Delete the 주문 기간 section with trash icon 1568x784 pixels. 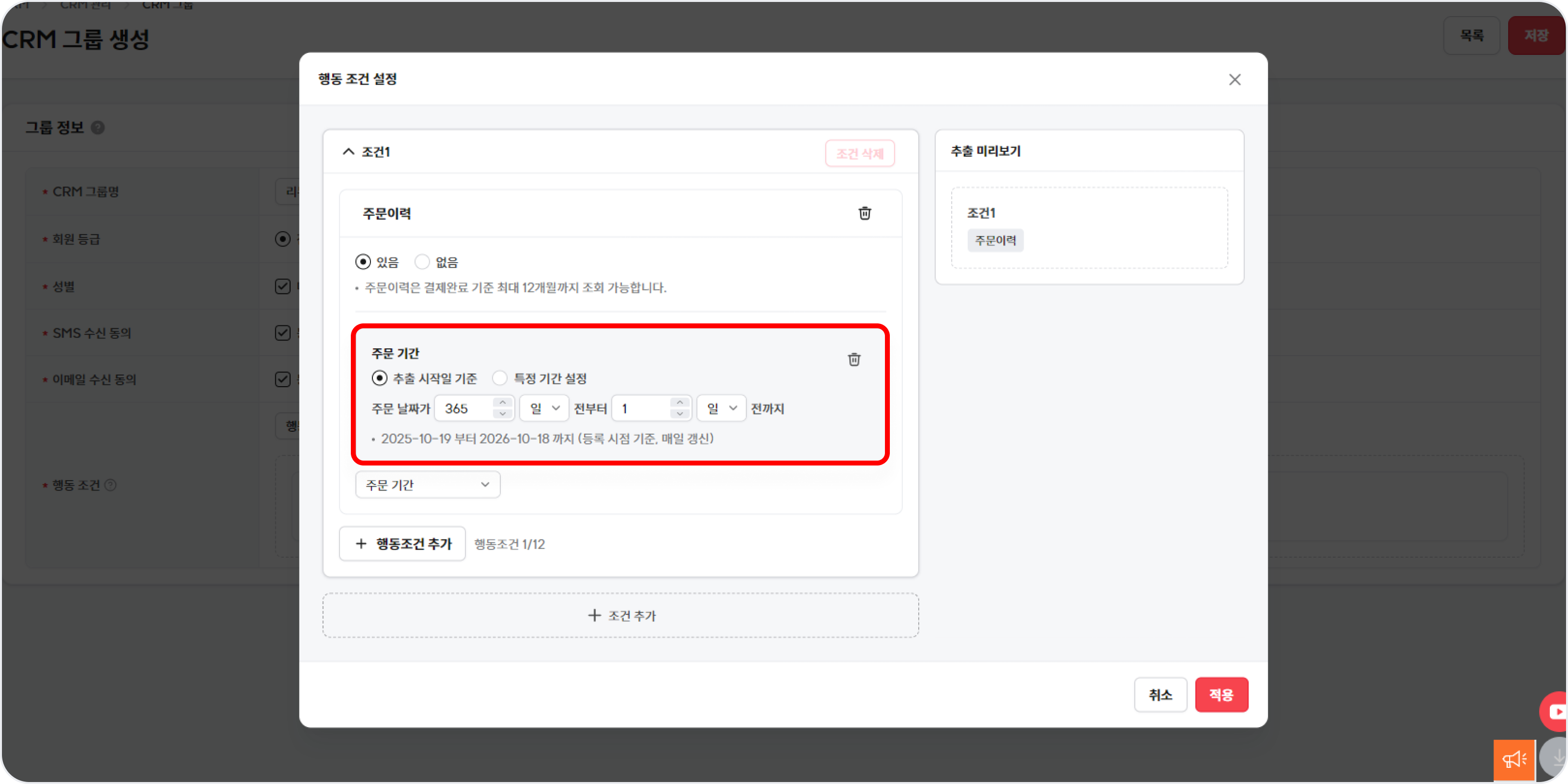coord(854,359)
